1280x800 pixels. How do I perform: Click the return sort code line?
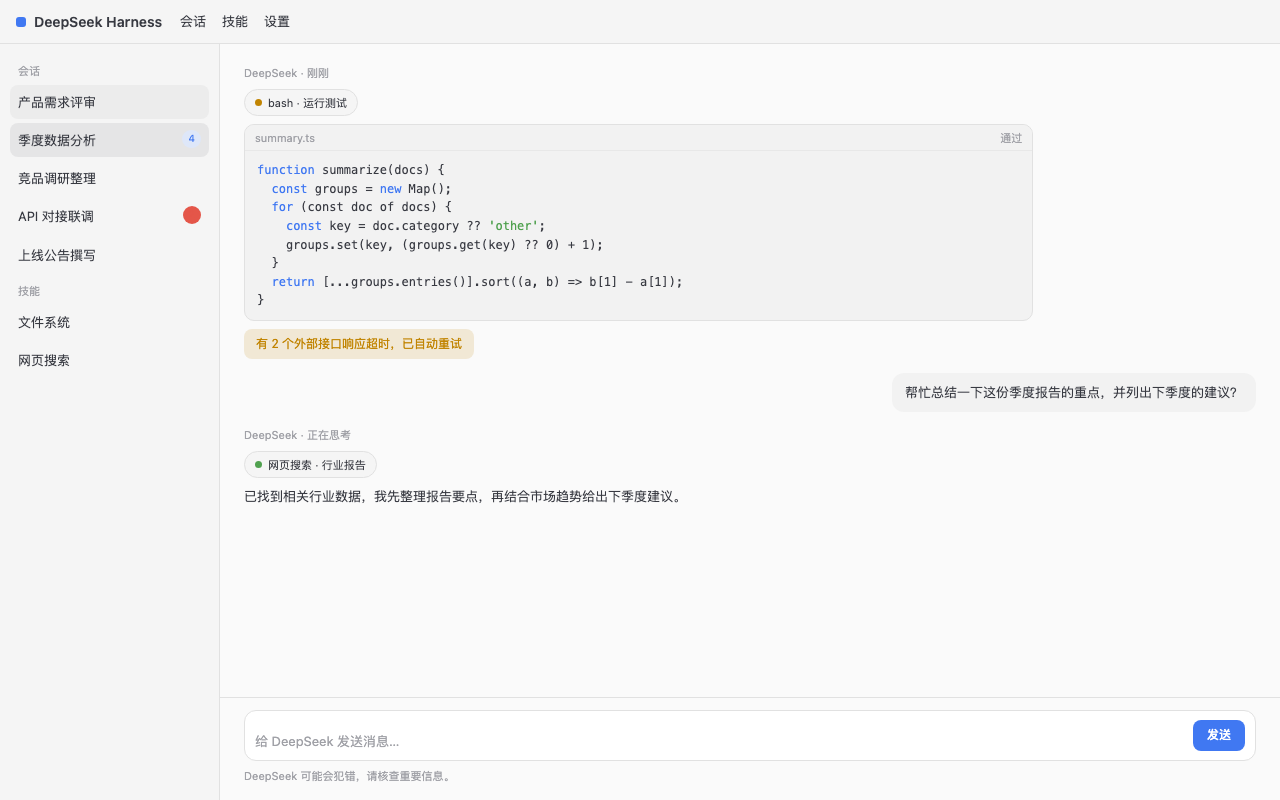(477, 282)
